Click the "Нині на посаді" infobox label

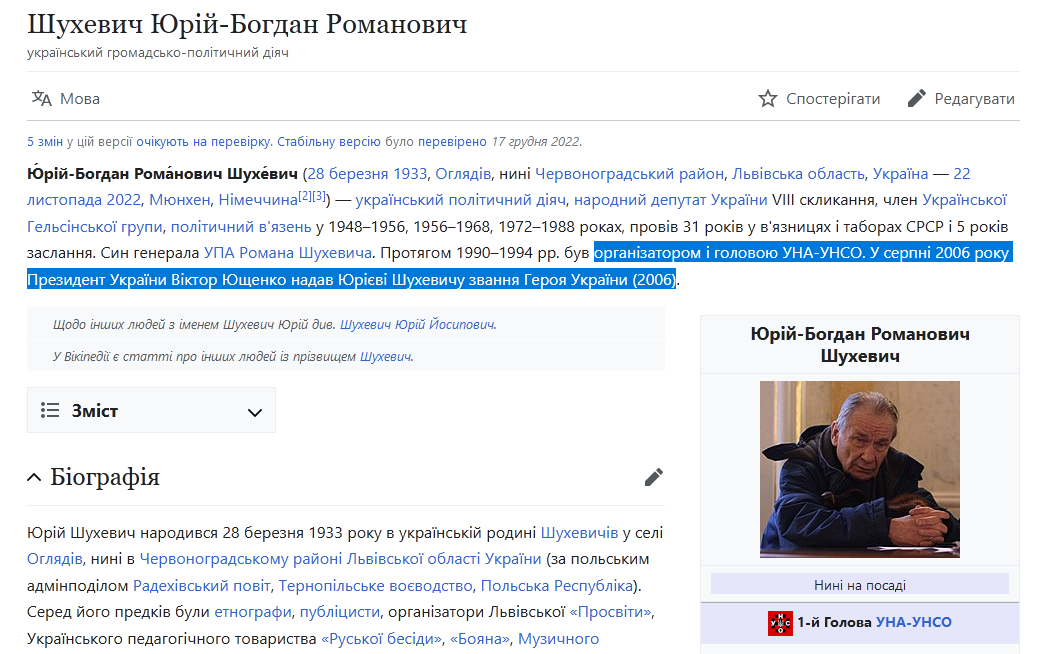[860, 585]
